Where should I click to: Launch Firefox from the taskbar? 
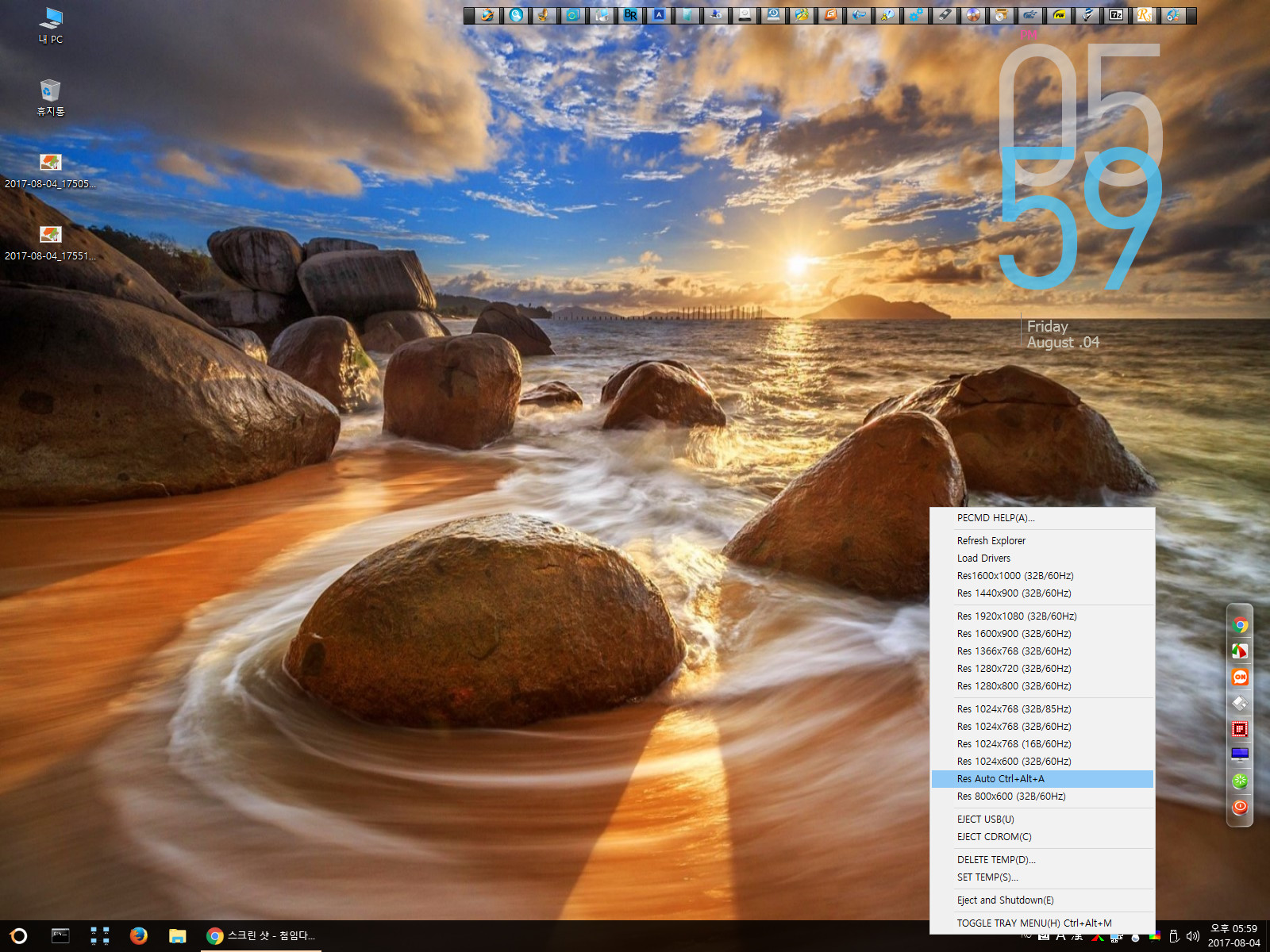139,936
